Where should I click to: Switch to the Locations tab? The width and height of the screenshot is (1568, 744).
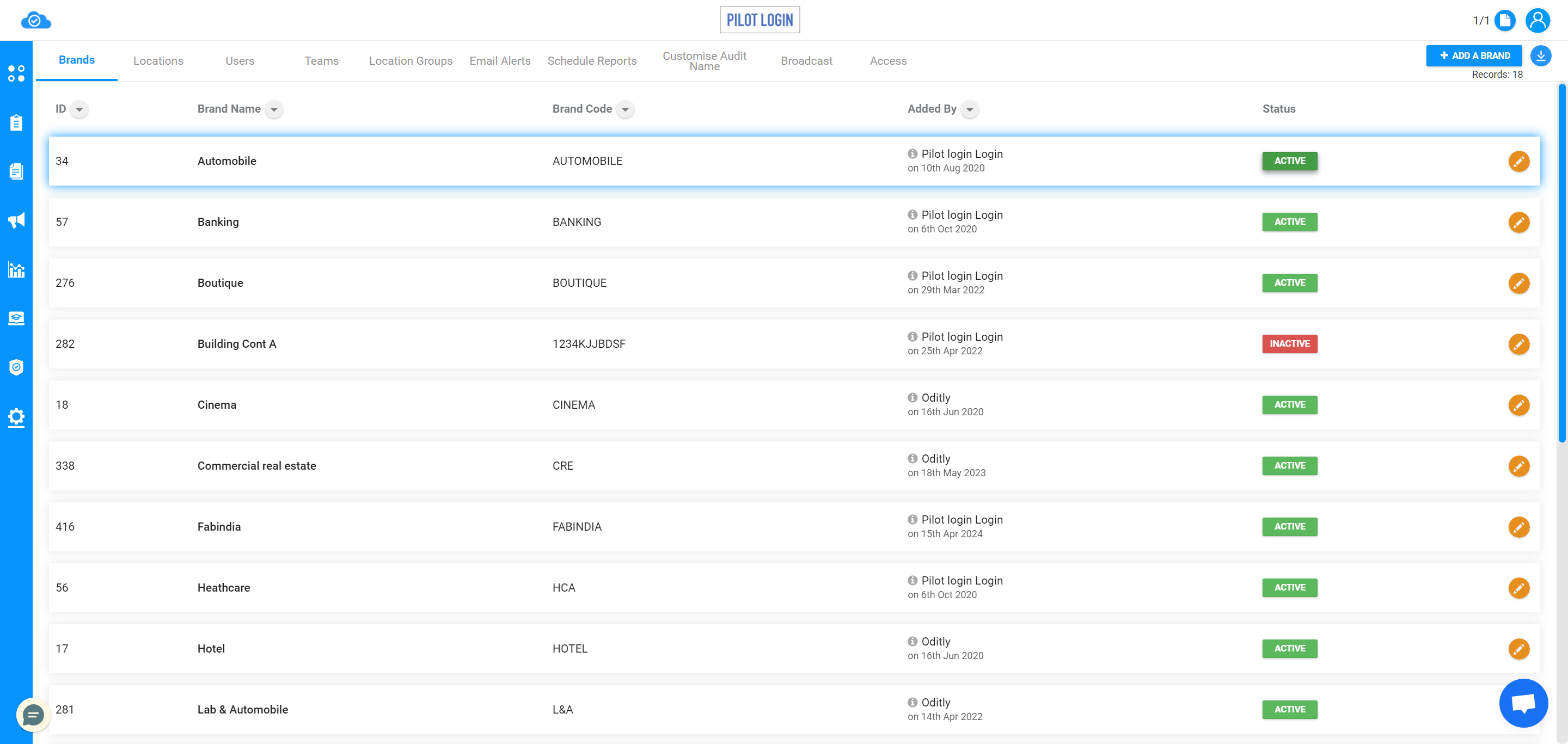(x=158, y=61)
